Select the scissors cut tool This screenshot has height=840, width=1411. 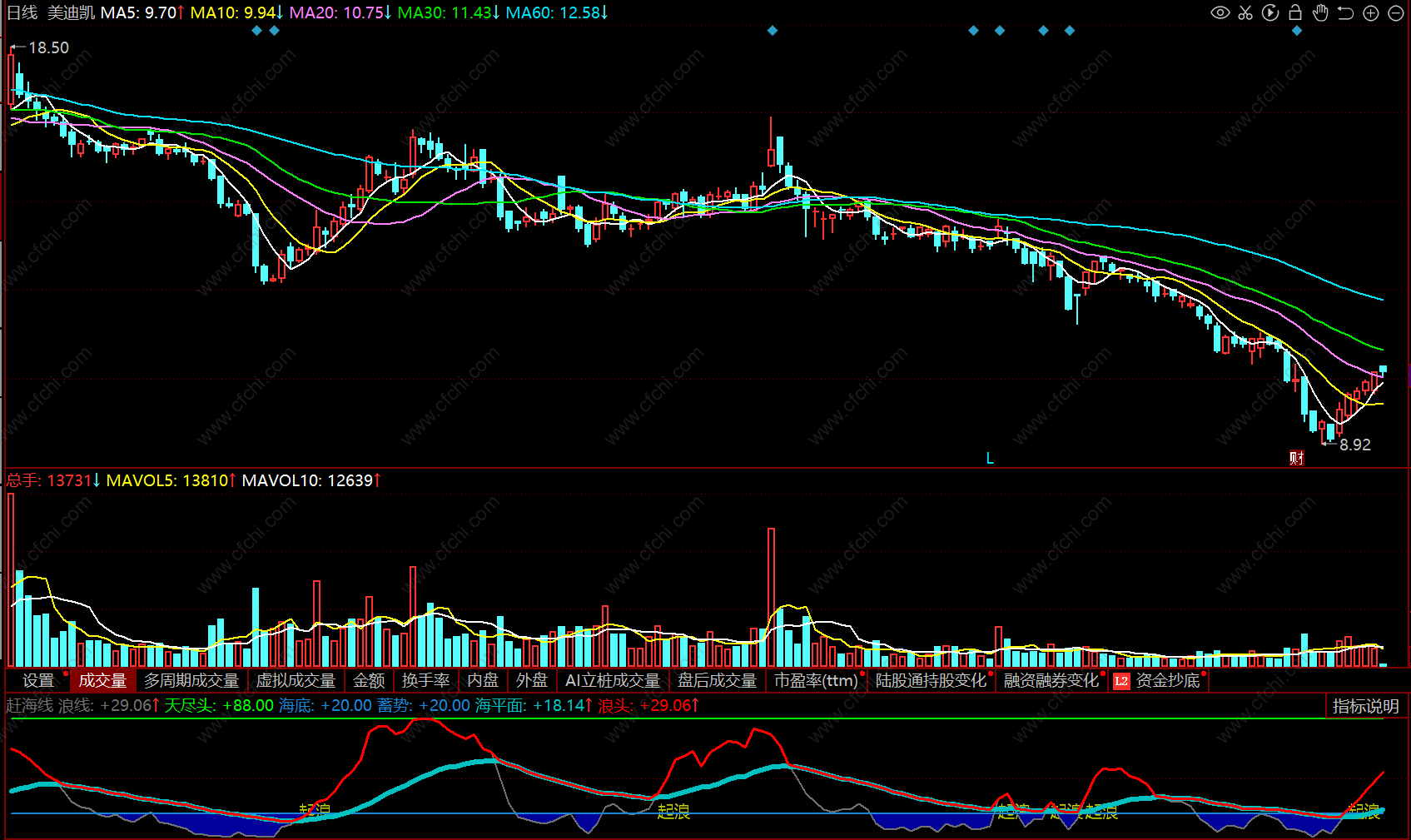tap(1245, 12)
